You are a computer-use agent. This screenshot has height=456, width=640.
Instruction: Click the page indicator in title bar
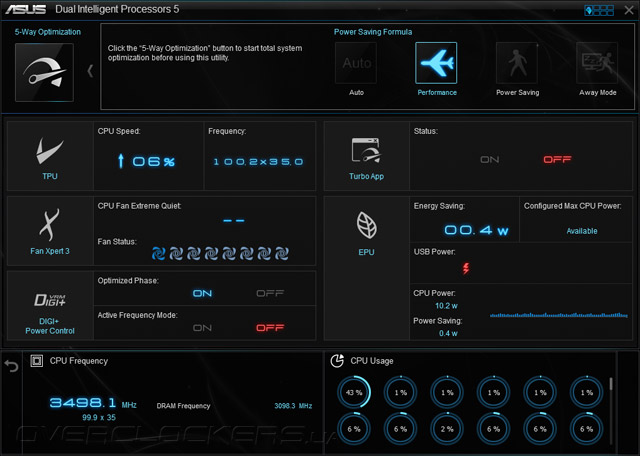(x=599, y=10)
